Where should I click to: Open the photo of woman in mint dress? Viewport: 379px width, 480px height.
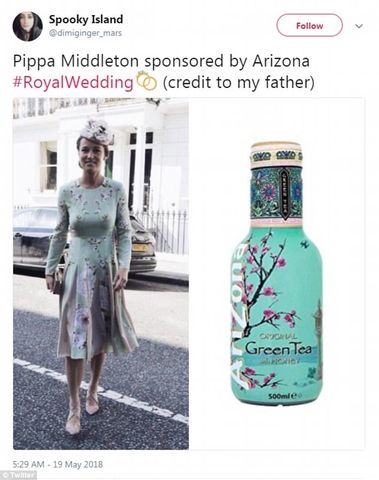pos(101,274)
